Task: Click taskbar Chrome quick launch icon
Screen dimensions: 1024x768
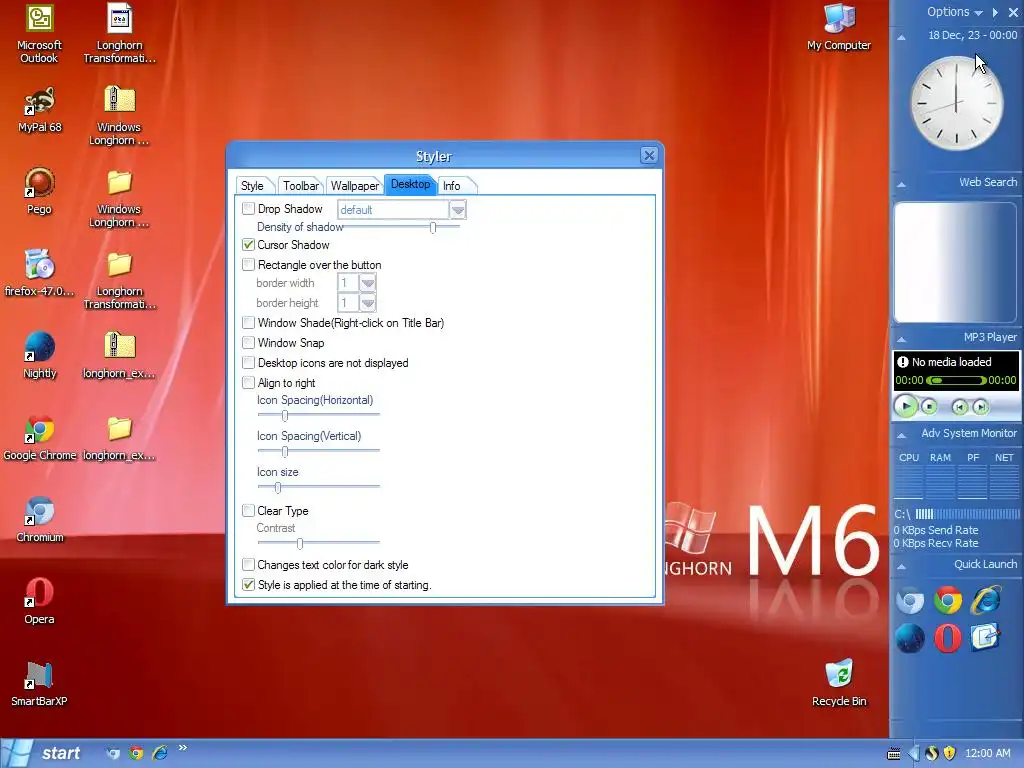Action: [136, 753]
